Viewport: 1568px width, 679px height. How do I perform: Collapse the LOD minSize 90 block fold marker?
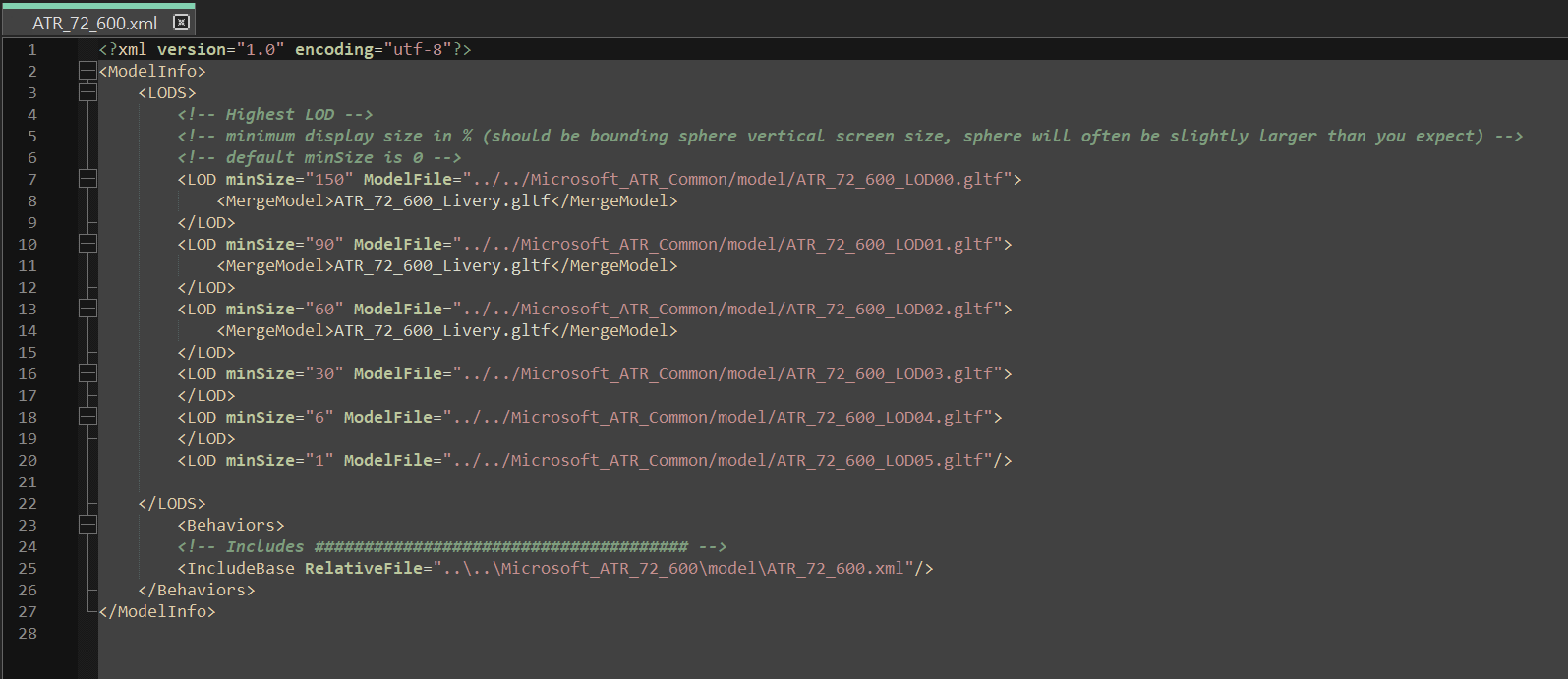[87, 244]
